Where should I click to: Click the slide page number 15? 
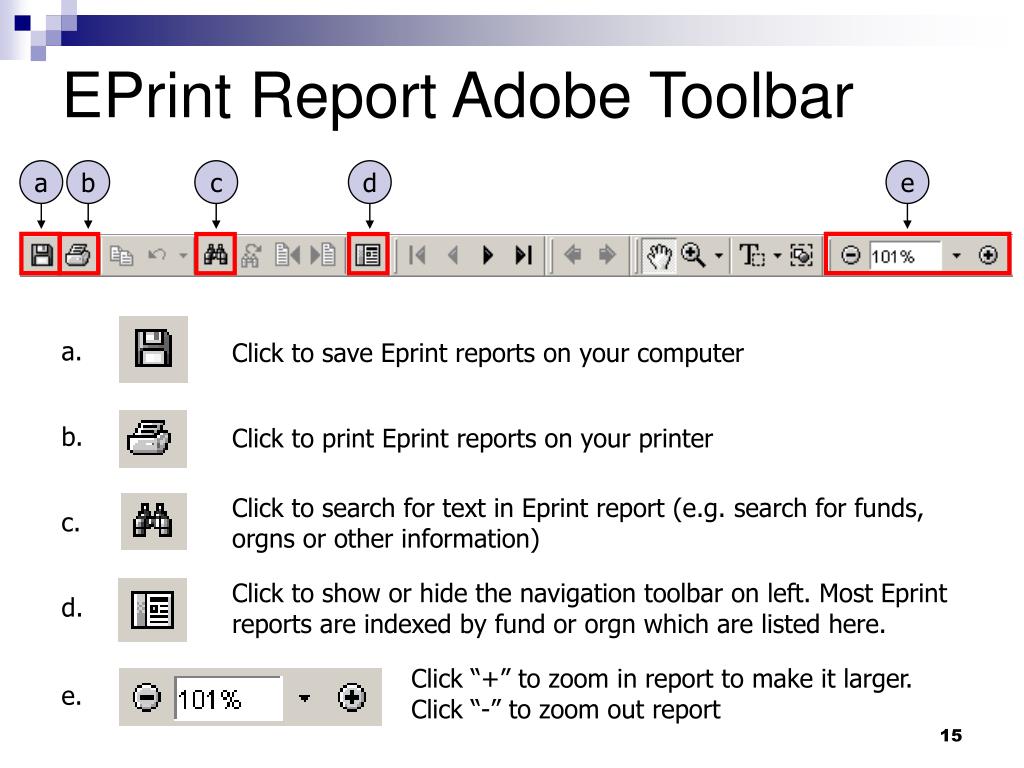tap(951, 735)
